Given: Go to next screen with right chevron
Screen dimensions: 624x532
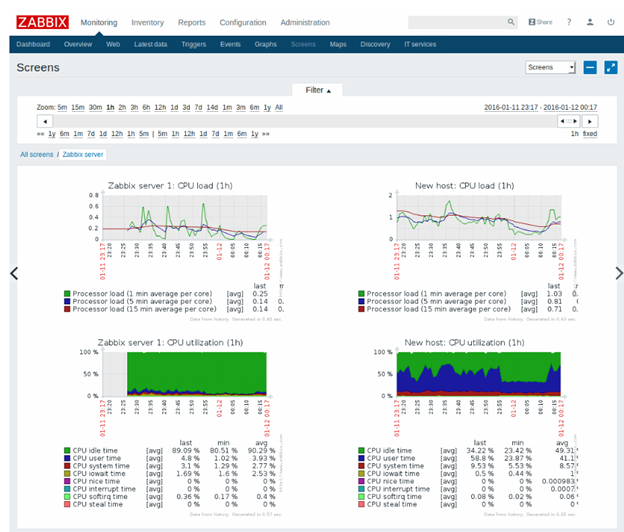Looking at the screenshot, I should (619, 273).
